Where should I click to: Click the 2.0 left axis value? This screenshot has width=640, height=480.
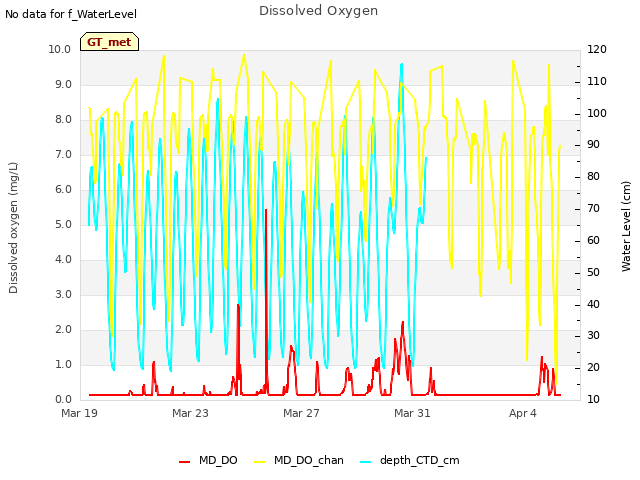(63, 330)
